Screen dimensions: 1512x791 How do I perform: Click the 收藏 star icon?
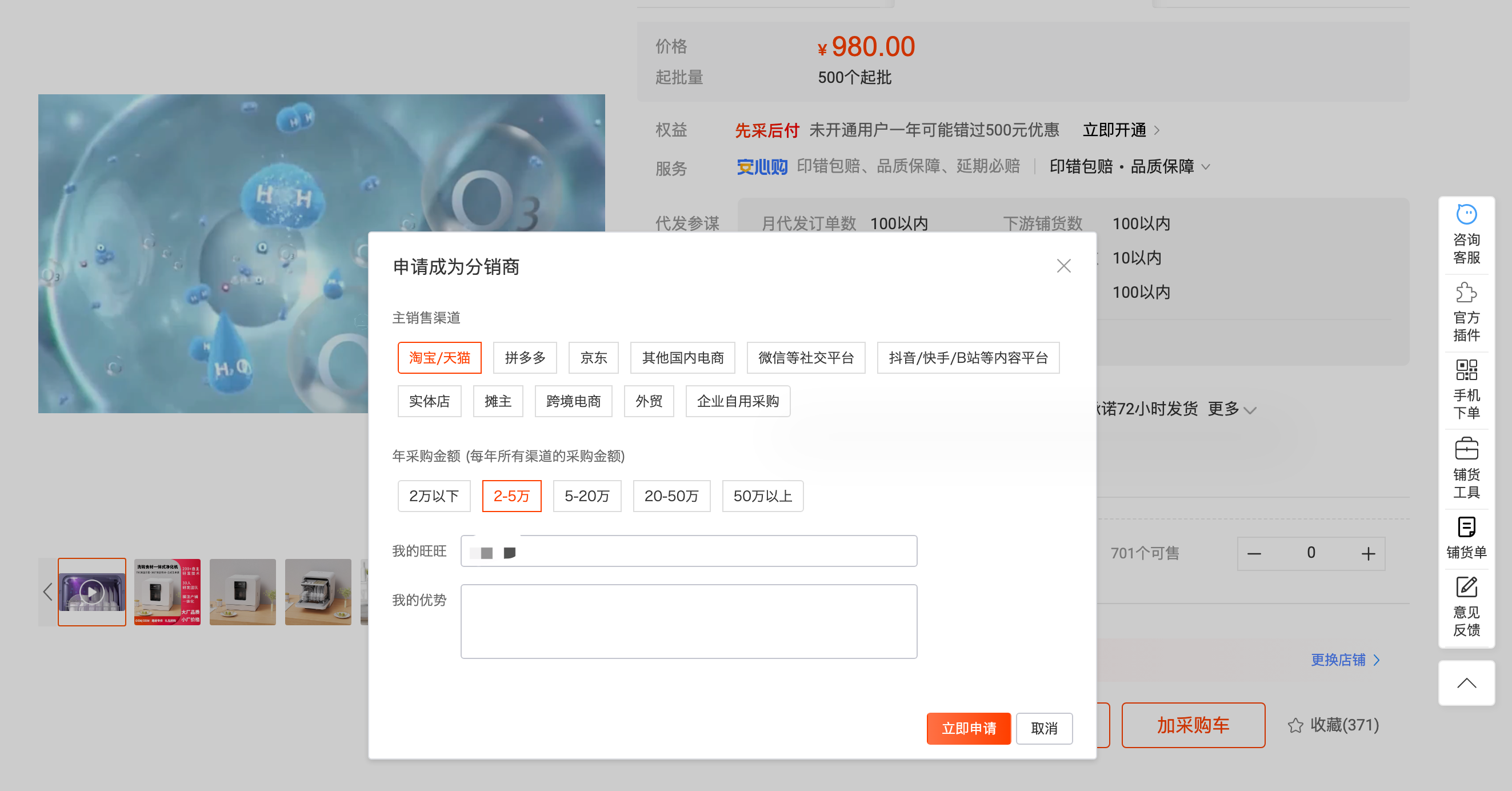click(x=1295, y=726)
